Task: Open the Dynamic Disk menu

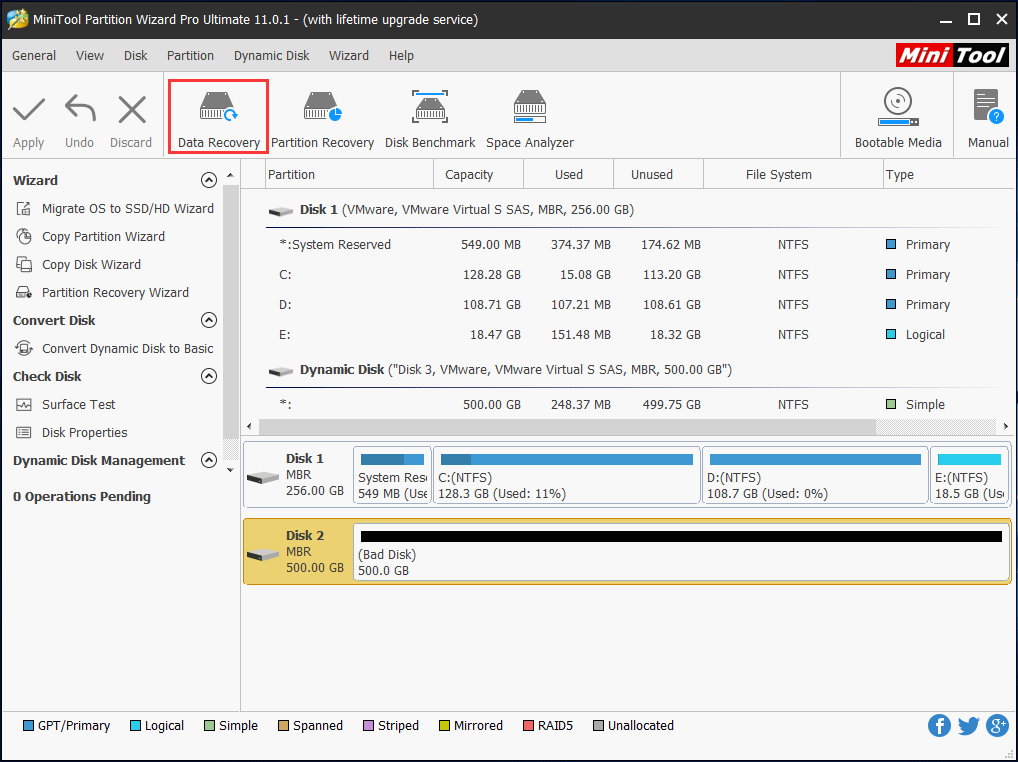Action: pos(271,55)
